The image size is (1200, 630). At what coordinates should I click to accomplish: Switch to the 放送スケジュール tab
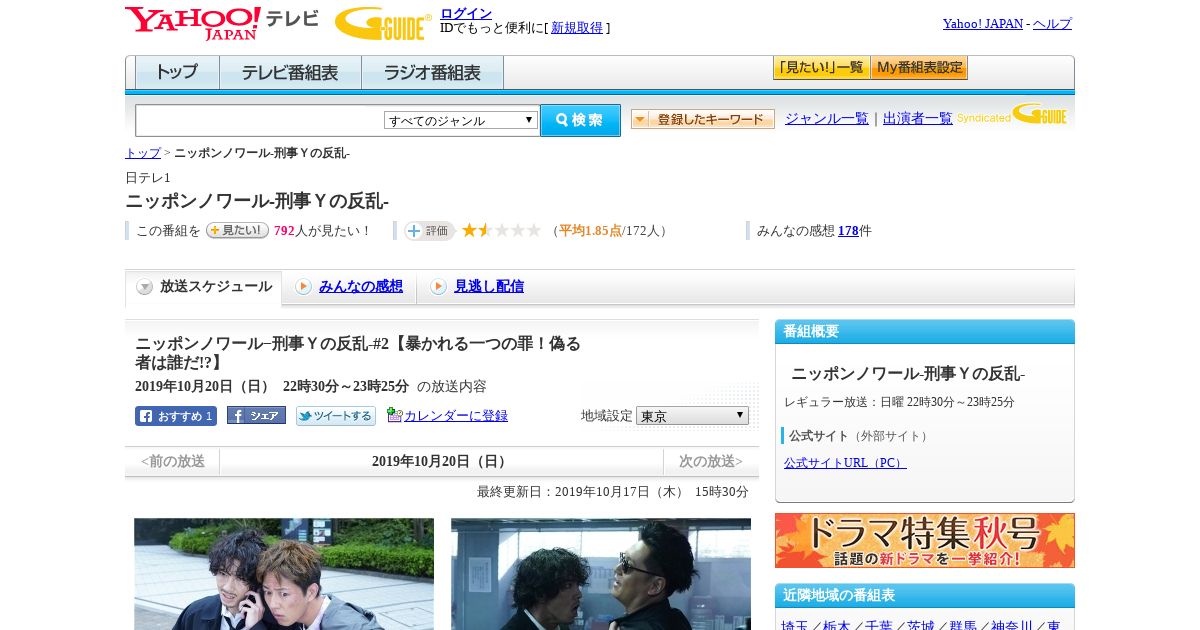(204, 287)
